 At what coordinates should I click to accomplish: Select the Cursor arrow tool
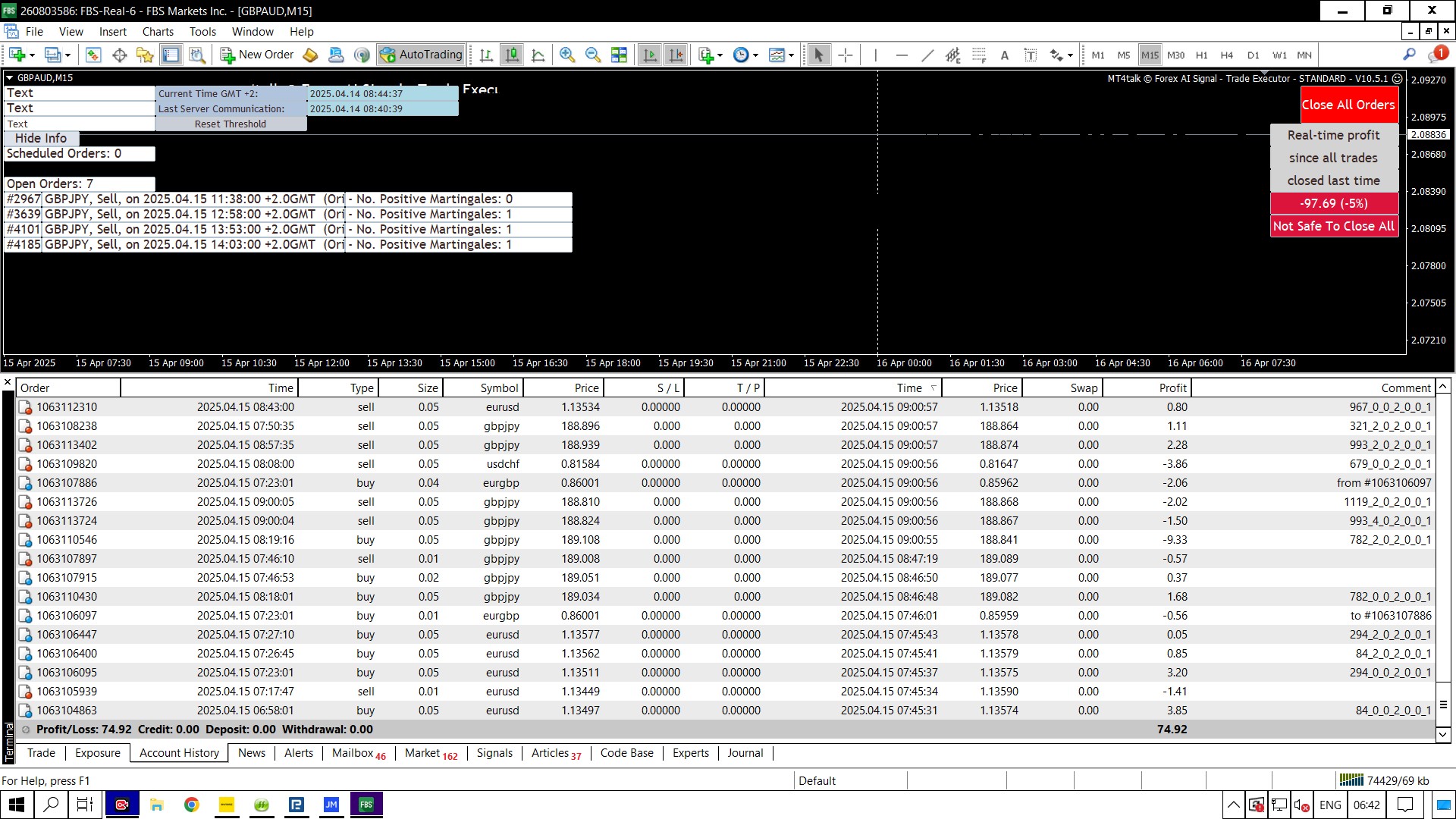point(818,55)
